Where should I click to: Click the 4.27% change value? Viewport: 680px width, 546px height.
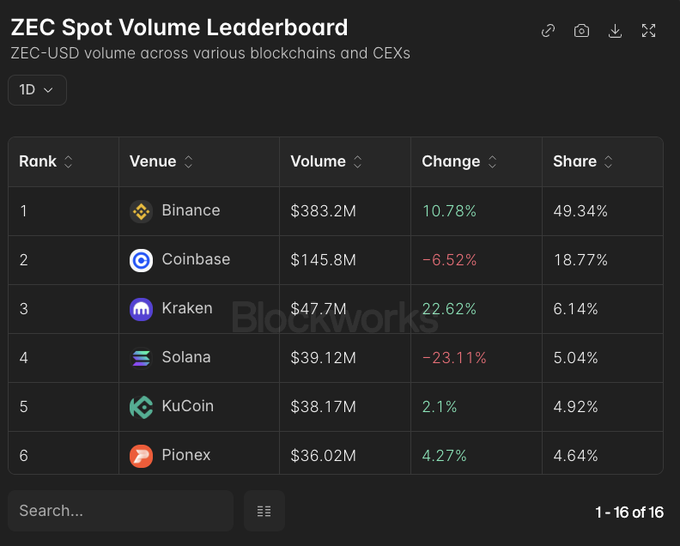(445, 456)
